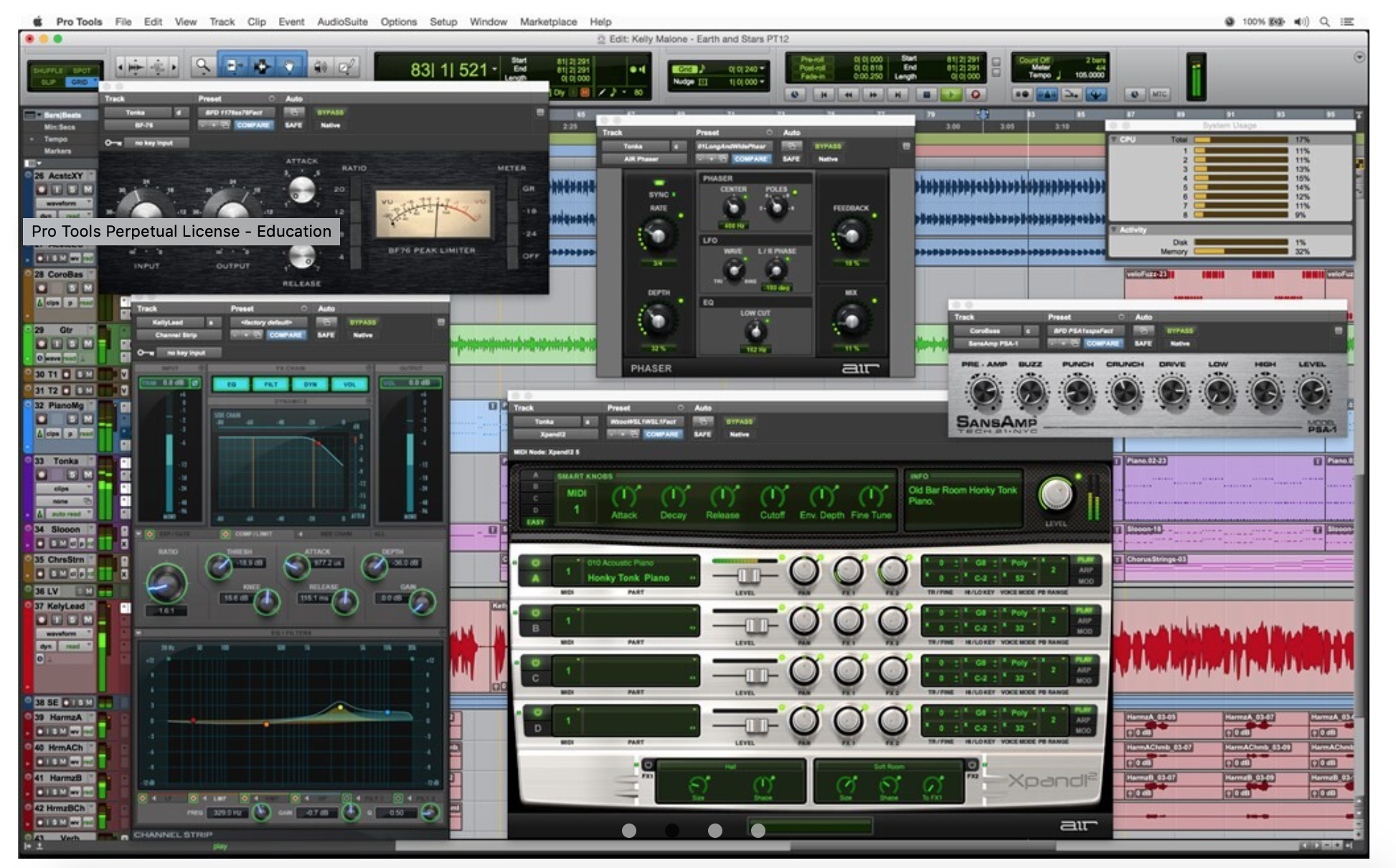
Task: Click the playhead marker on the timeline ruler
Action: [x=982, y=114]
